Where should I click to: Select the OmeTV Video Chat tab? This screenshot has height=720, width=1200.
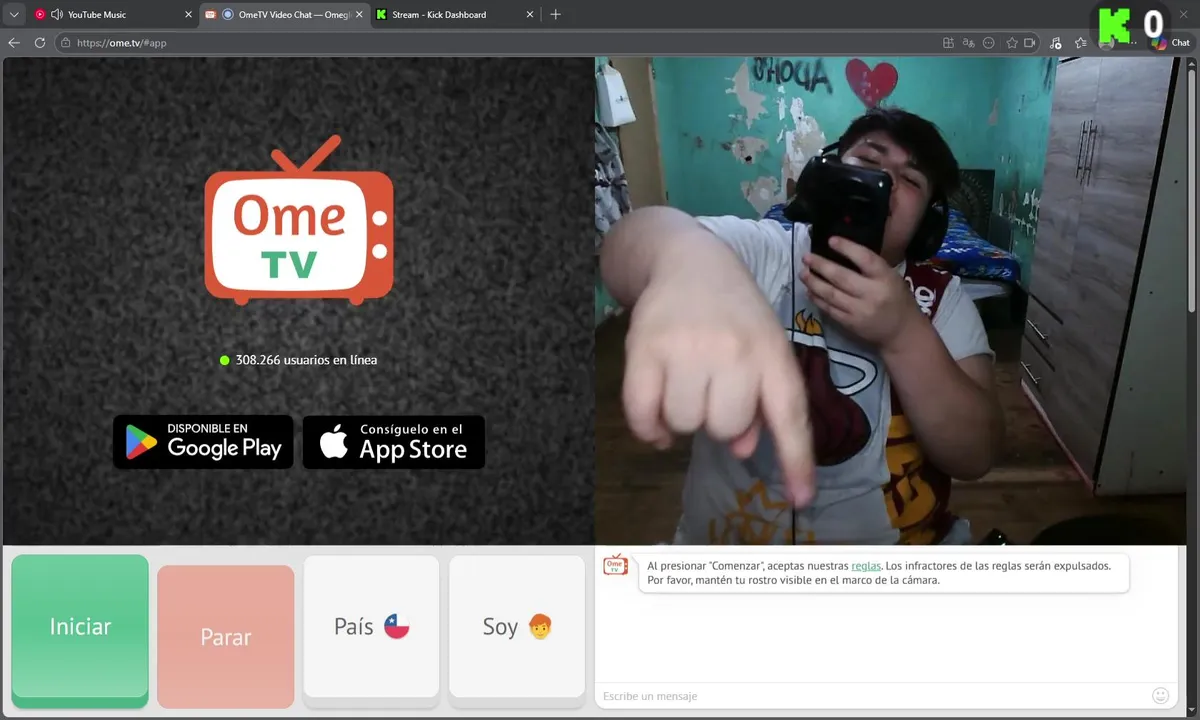click(285, 14)
